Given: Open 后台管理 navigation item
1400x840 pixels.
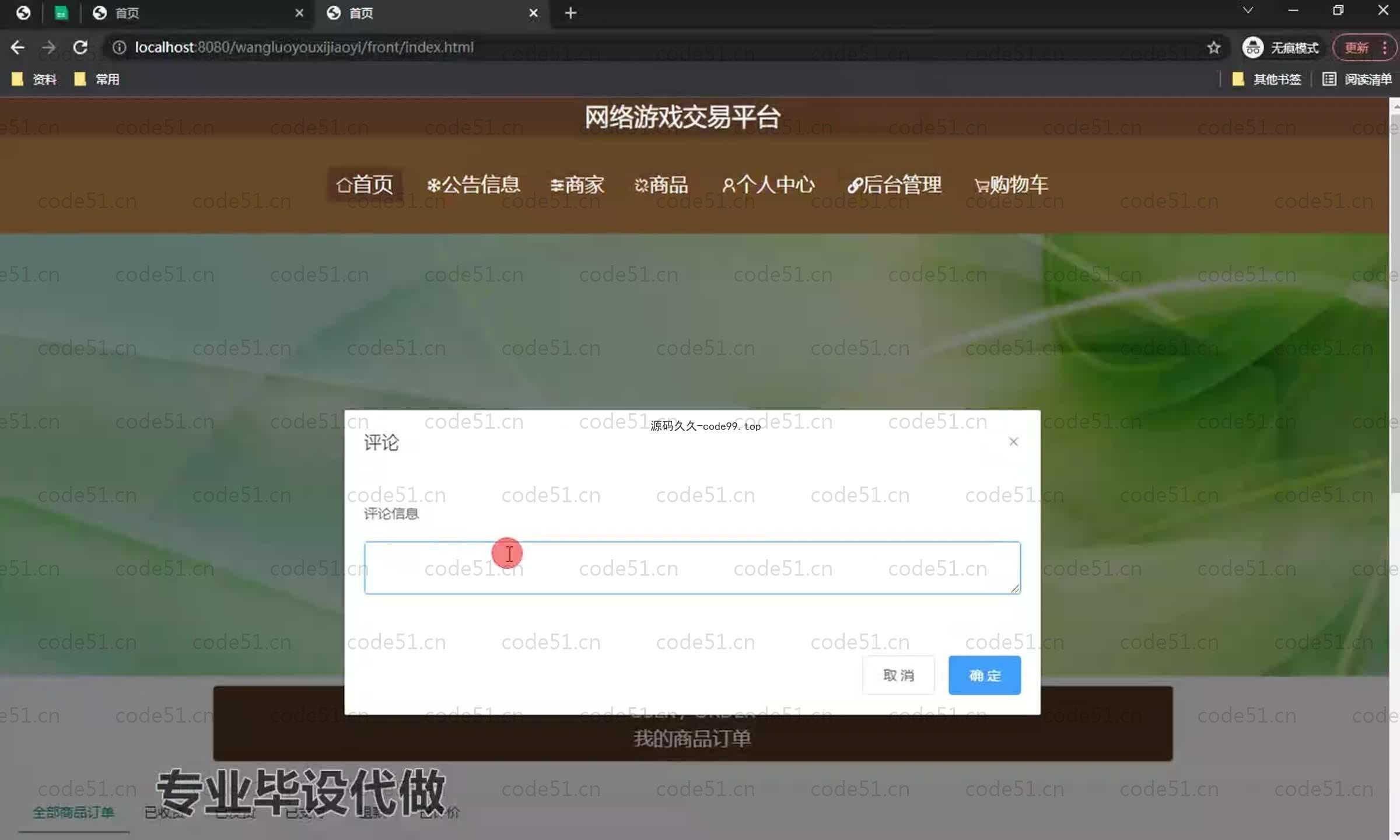Looking at the screenshot, I should click(894, 184).
